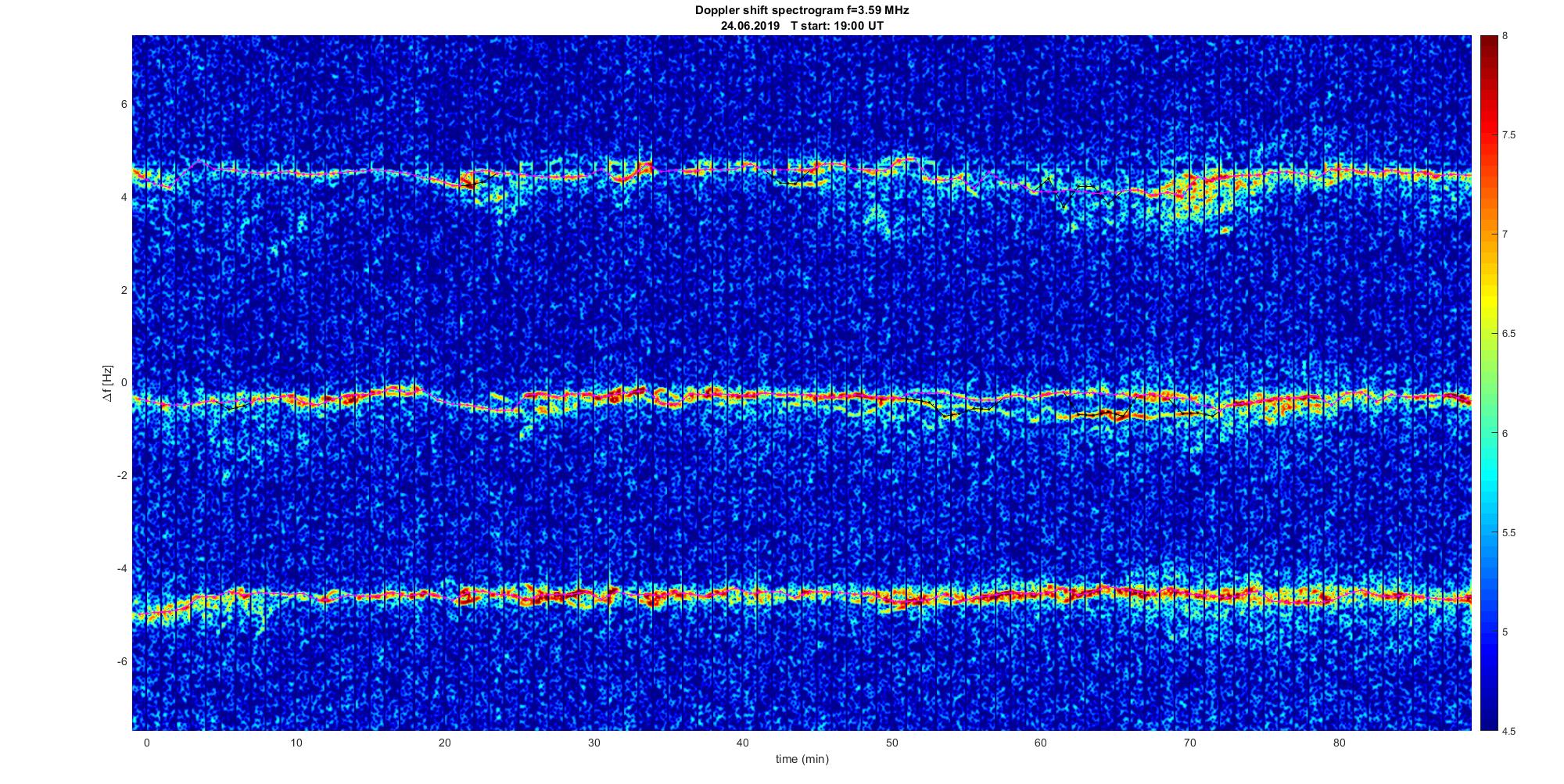Click y-axis tick label '-6'
The height and width of the screenshot is (784, 1564).
click(x=122, y=662)
